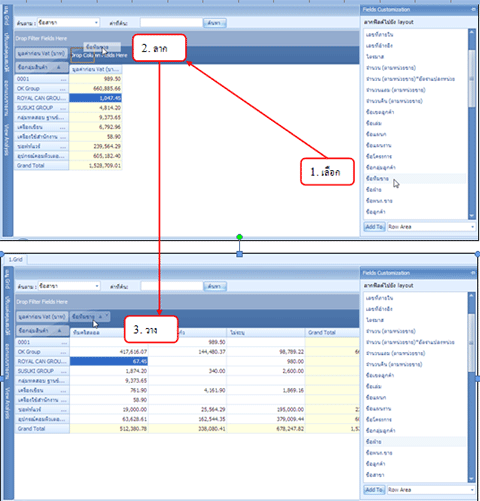Click the search value box in the upper window
Viewport: 480px width, 501px height.
pyautogui.click(x=172, y=23)
